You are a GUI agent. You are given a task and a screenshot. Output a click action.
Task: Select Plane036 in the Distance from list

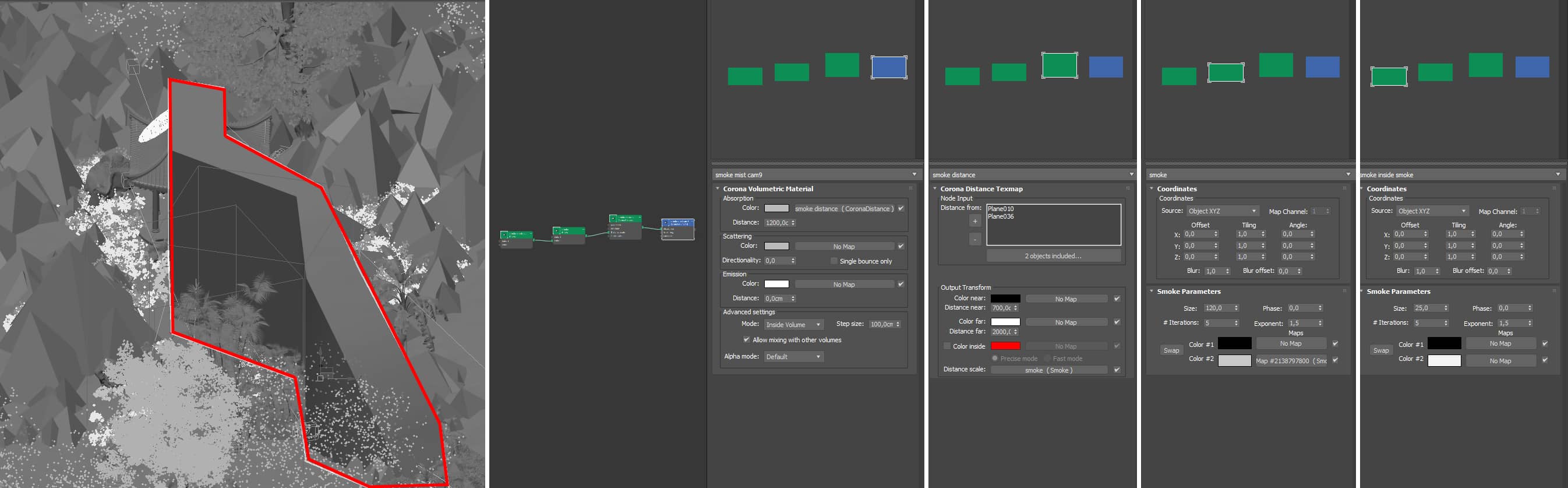coord(1001,216)
